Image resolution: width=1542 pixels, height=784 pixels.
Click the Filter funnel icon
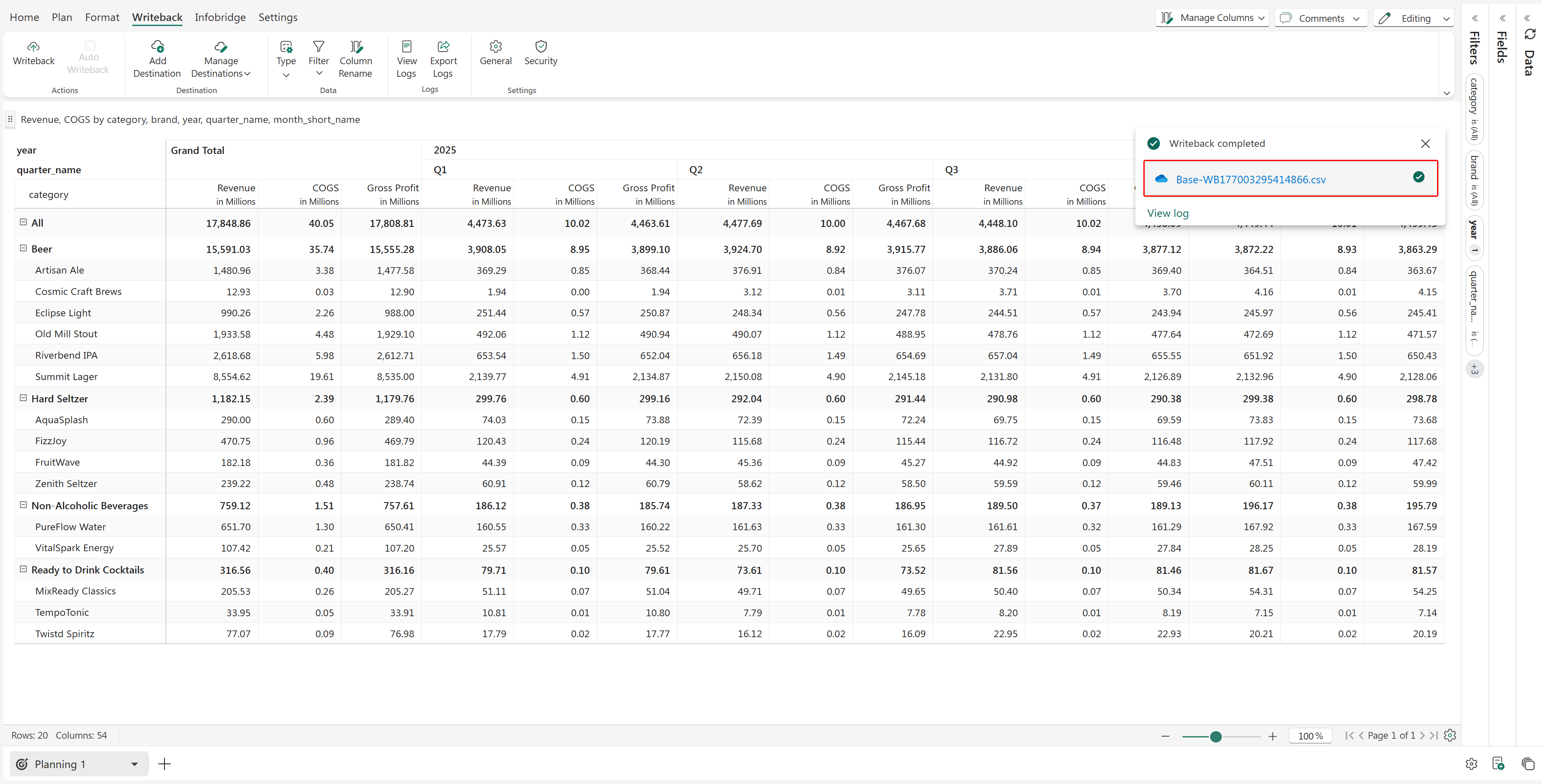[318, 47]
